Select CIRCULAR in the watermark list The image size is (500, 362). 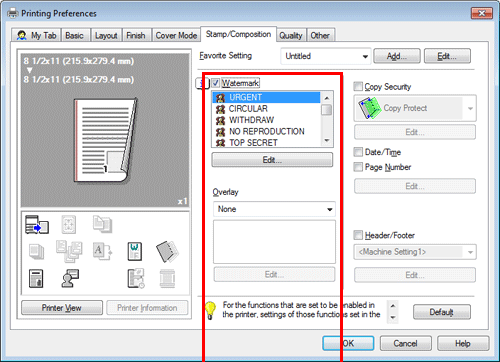267,109
